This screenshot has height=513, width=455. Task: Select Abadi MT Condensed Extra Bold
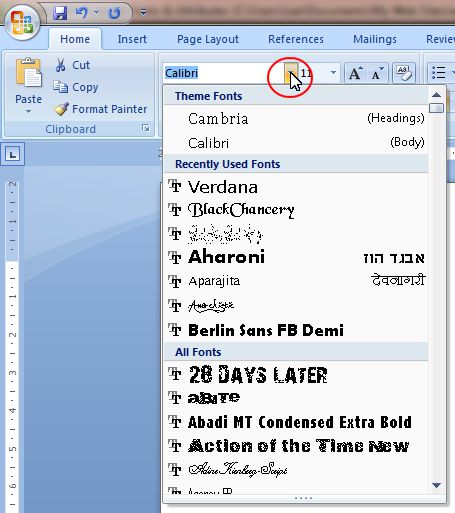coord(296,422)
